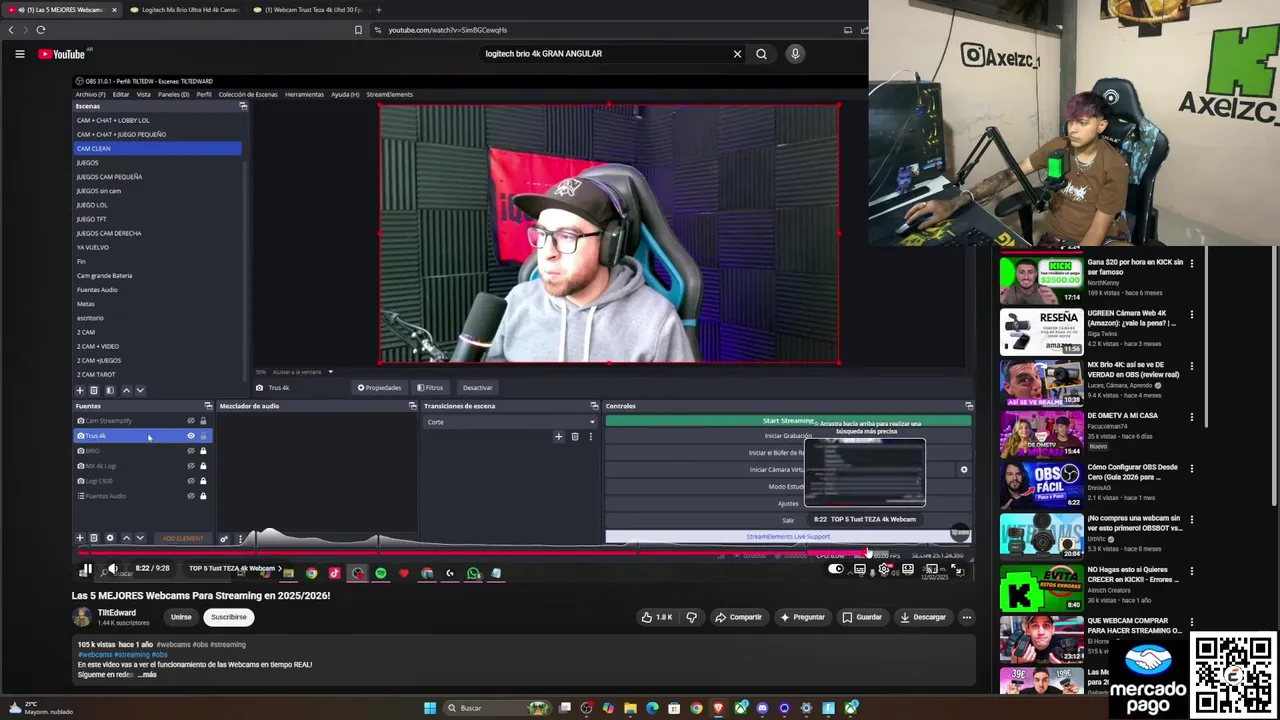Select the JUEGOS CAM PEQUEÑA scene

[x=109, y=177]
